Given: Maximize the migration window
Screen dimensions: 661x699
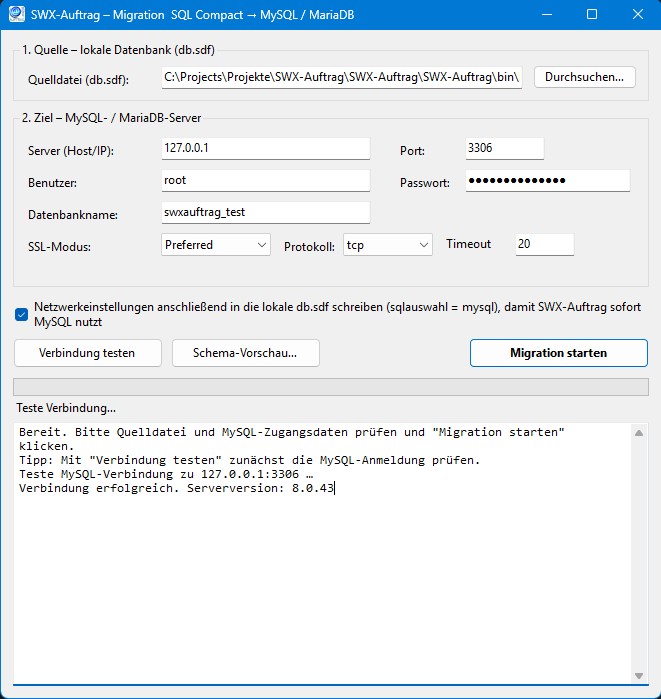Looking at the screenshot, I should [x=592, y=14].
